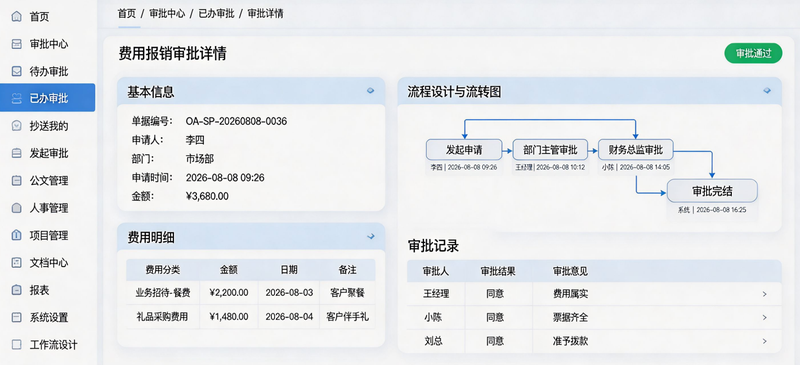Select the 审批完结 flow node
The height and width of the screenshot is (365, 800).
712,191
